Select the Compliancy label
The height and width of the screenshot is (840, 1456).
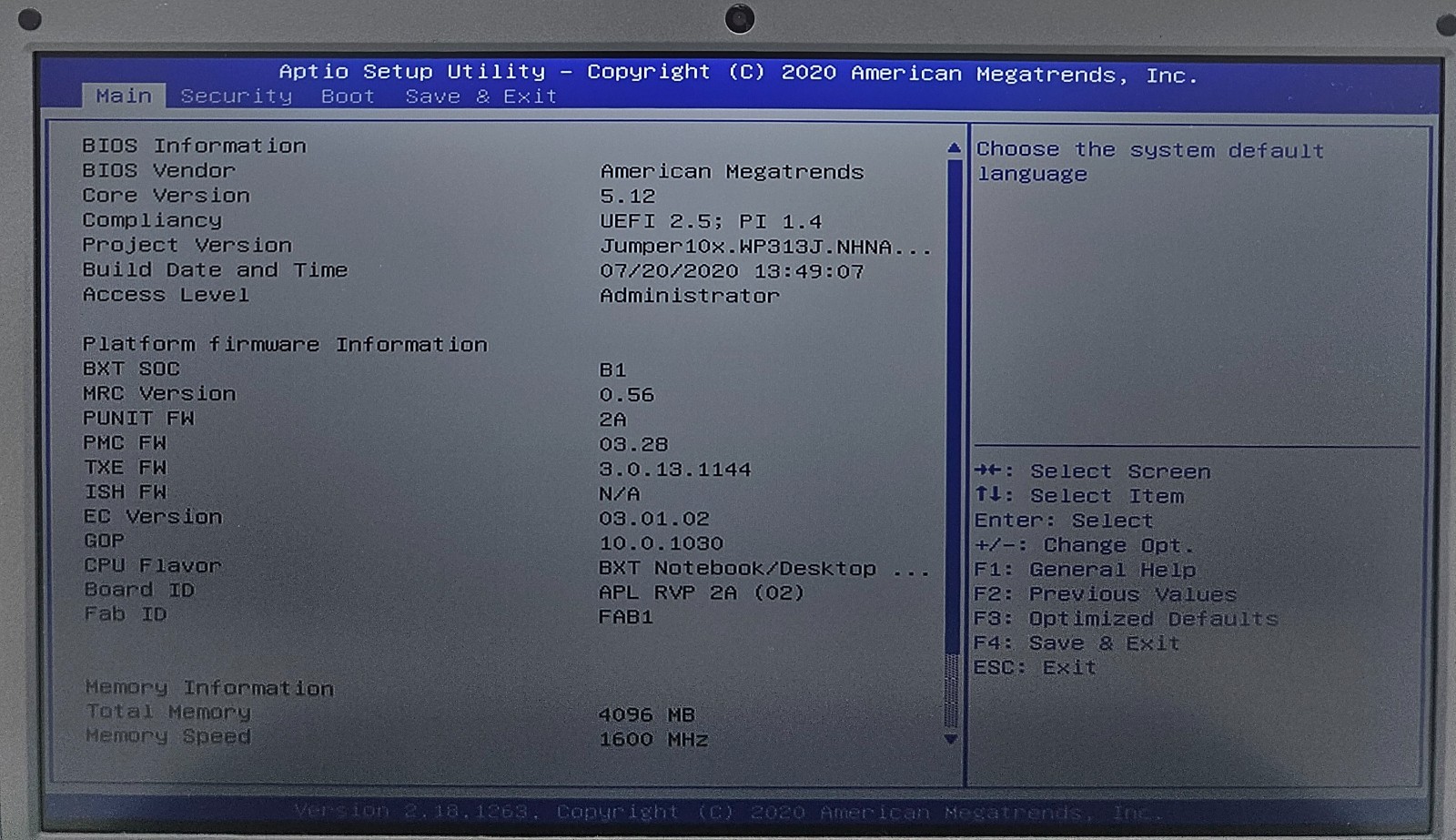pos(152,220)
